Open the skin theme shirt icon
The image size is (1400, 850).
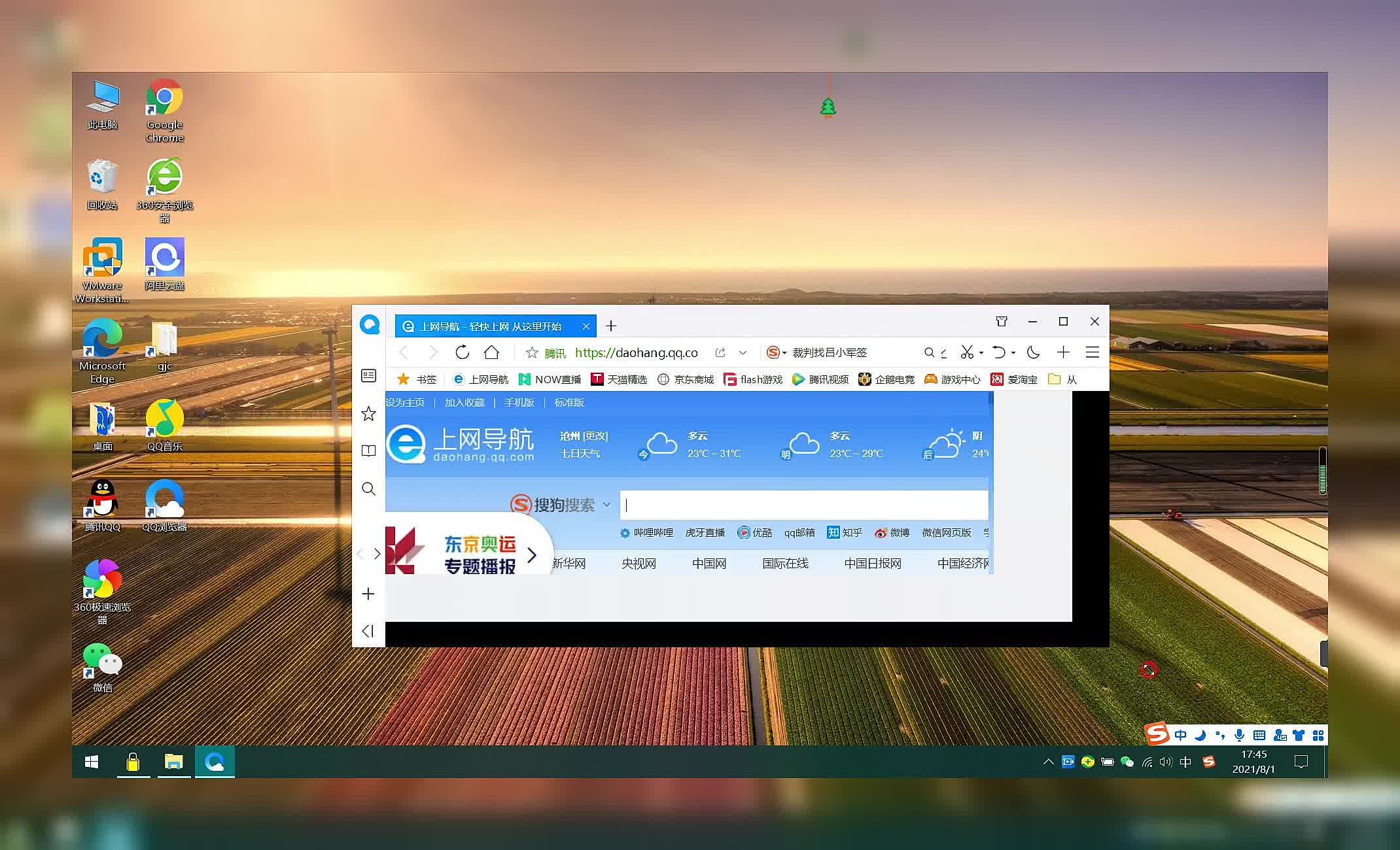[x=1001, y=321]
